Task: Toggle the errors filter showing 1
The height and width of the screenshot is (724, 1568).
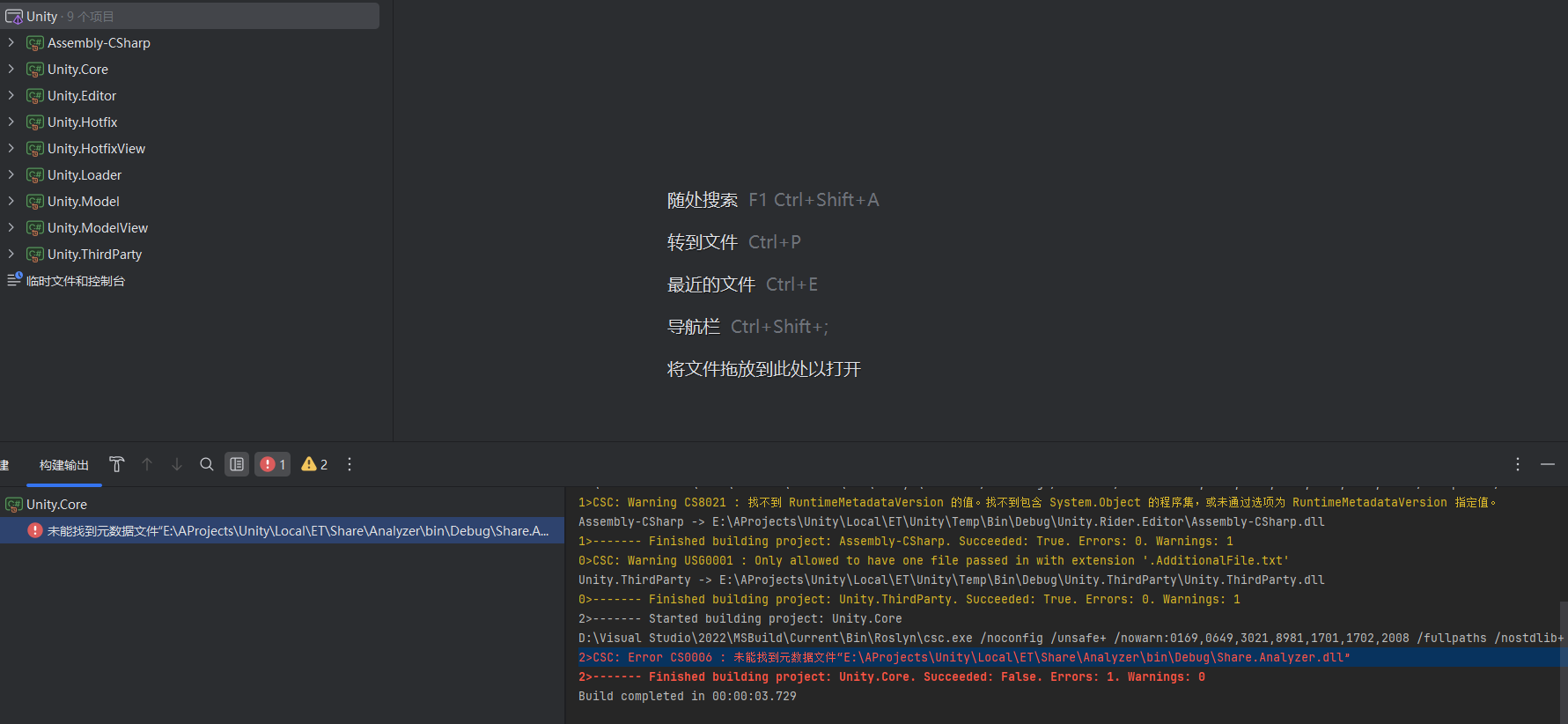Action: tap(273, 464)
